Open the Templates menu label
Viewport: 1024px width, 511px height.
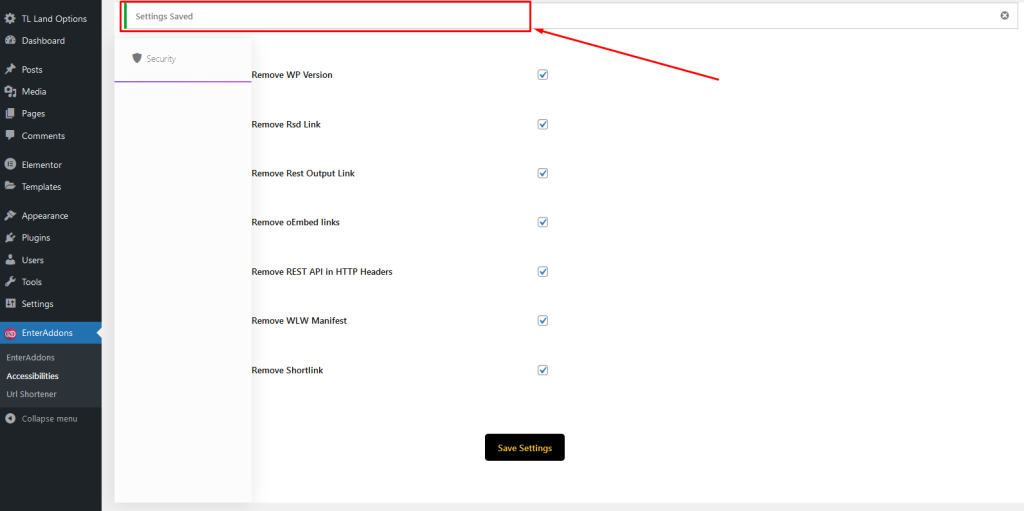click(41, 187)
